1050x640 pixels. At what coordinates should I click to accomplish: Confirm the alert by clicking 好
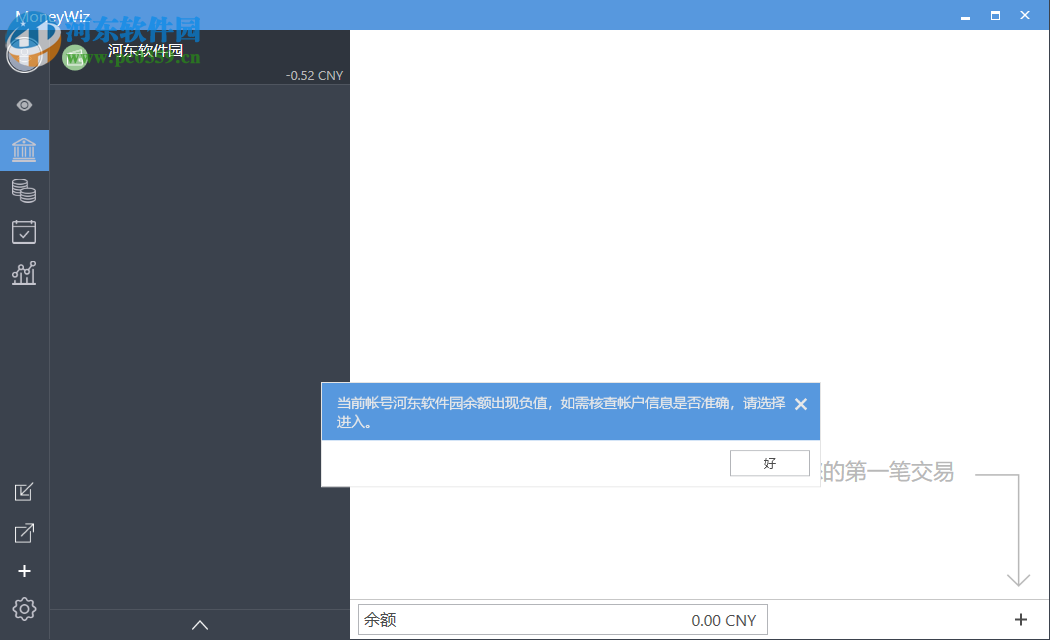pyautogui.click(x=769, y=462)
